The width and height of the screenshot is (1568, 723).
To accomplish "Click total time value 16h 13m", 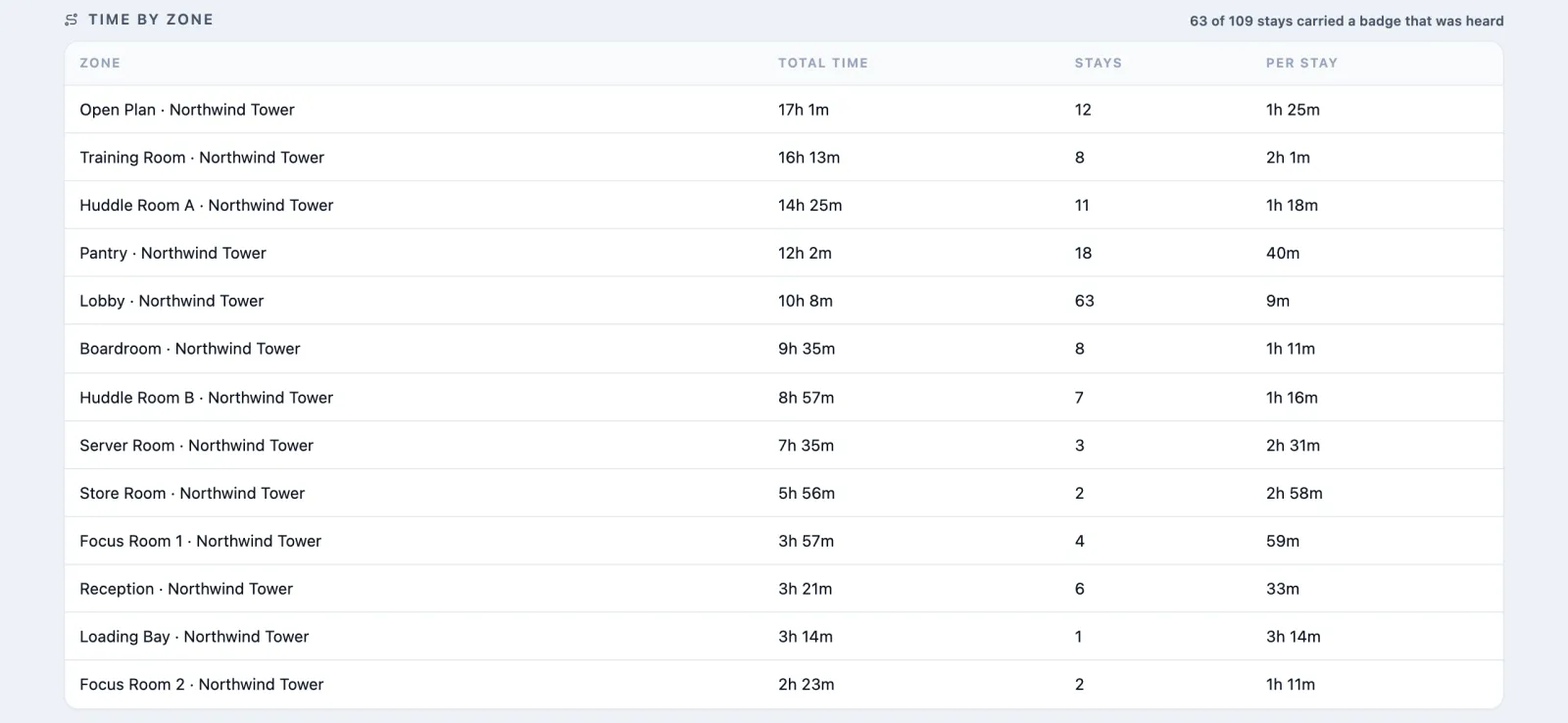I will (x=809, y=158).
